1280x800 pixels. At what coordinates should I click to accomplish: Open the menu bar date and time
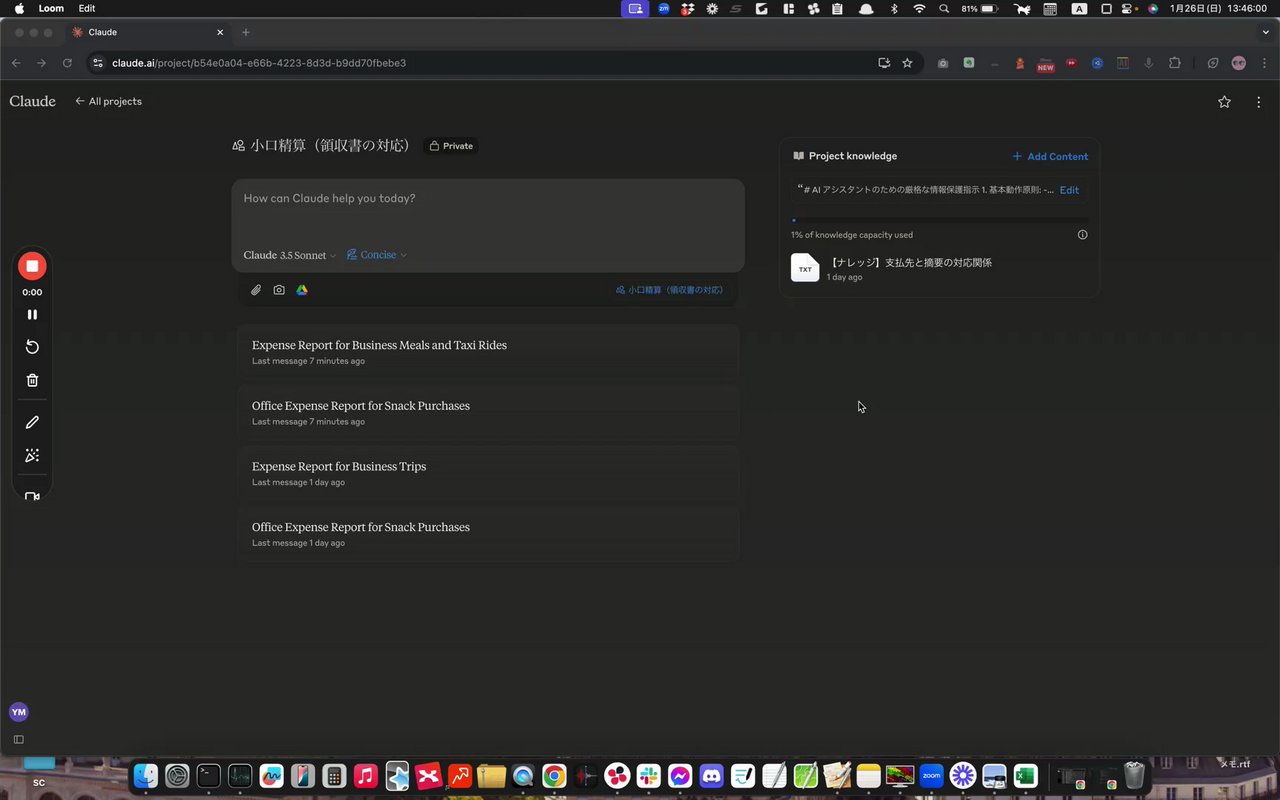tap(1218, 8)
